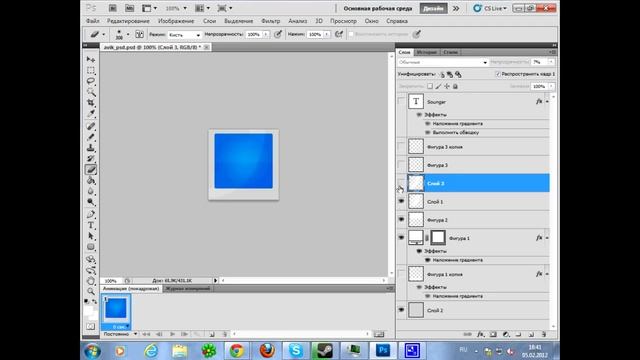Click the layer style fx icon at the Layers panel bottom
Image resolution: width=640 pixels, height=360 pixels.
tap(480, 334)
